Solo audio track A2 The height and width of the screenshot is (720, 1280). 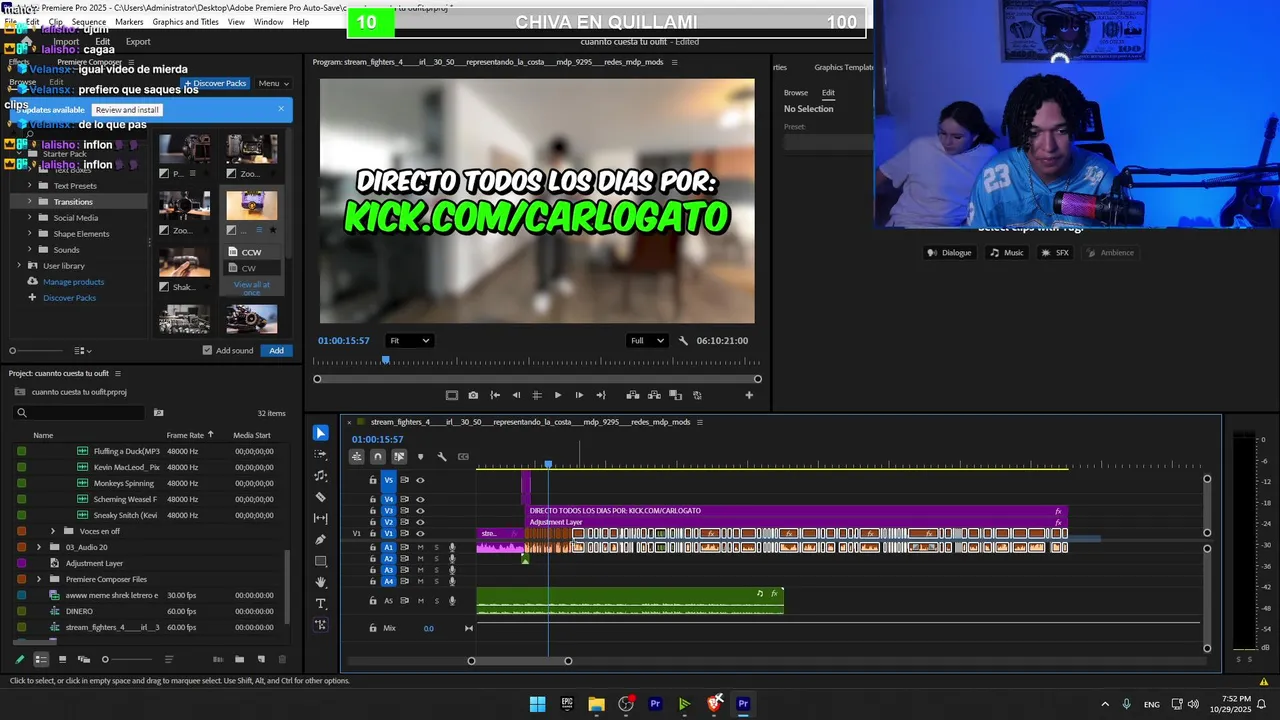click(x=436, y=558)
